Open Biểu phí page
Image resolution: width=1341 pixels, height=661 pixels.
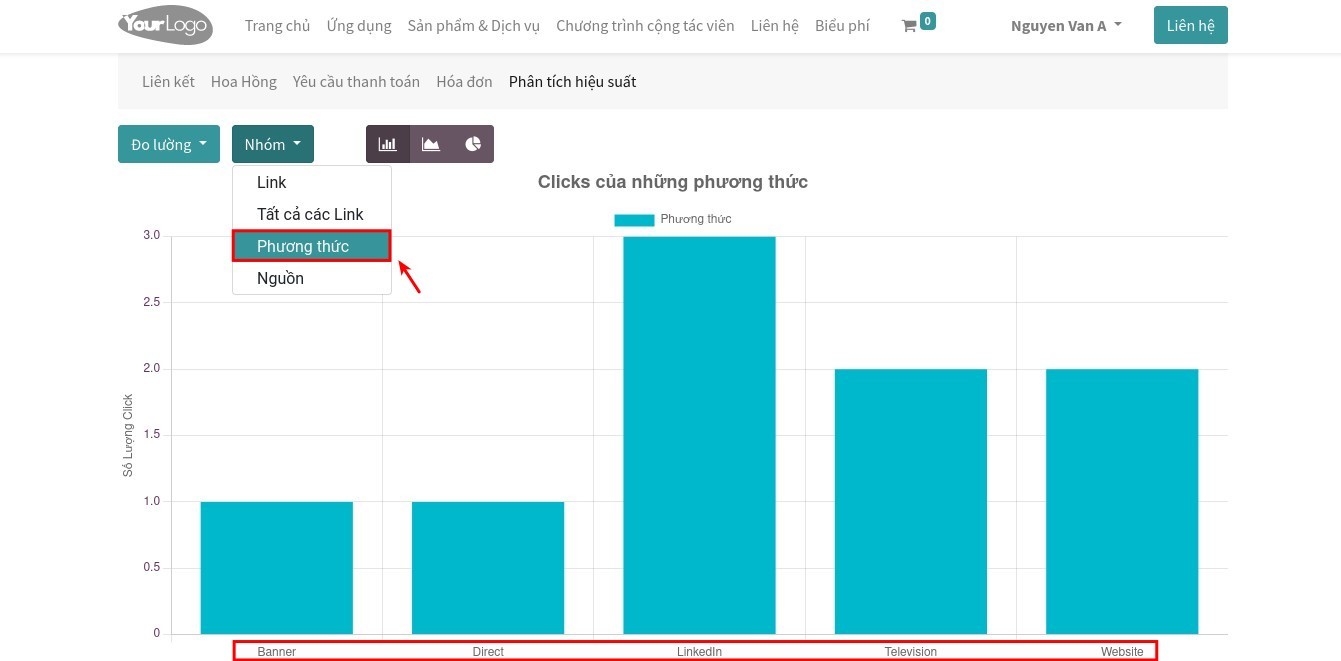click(x=842, y=26)
